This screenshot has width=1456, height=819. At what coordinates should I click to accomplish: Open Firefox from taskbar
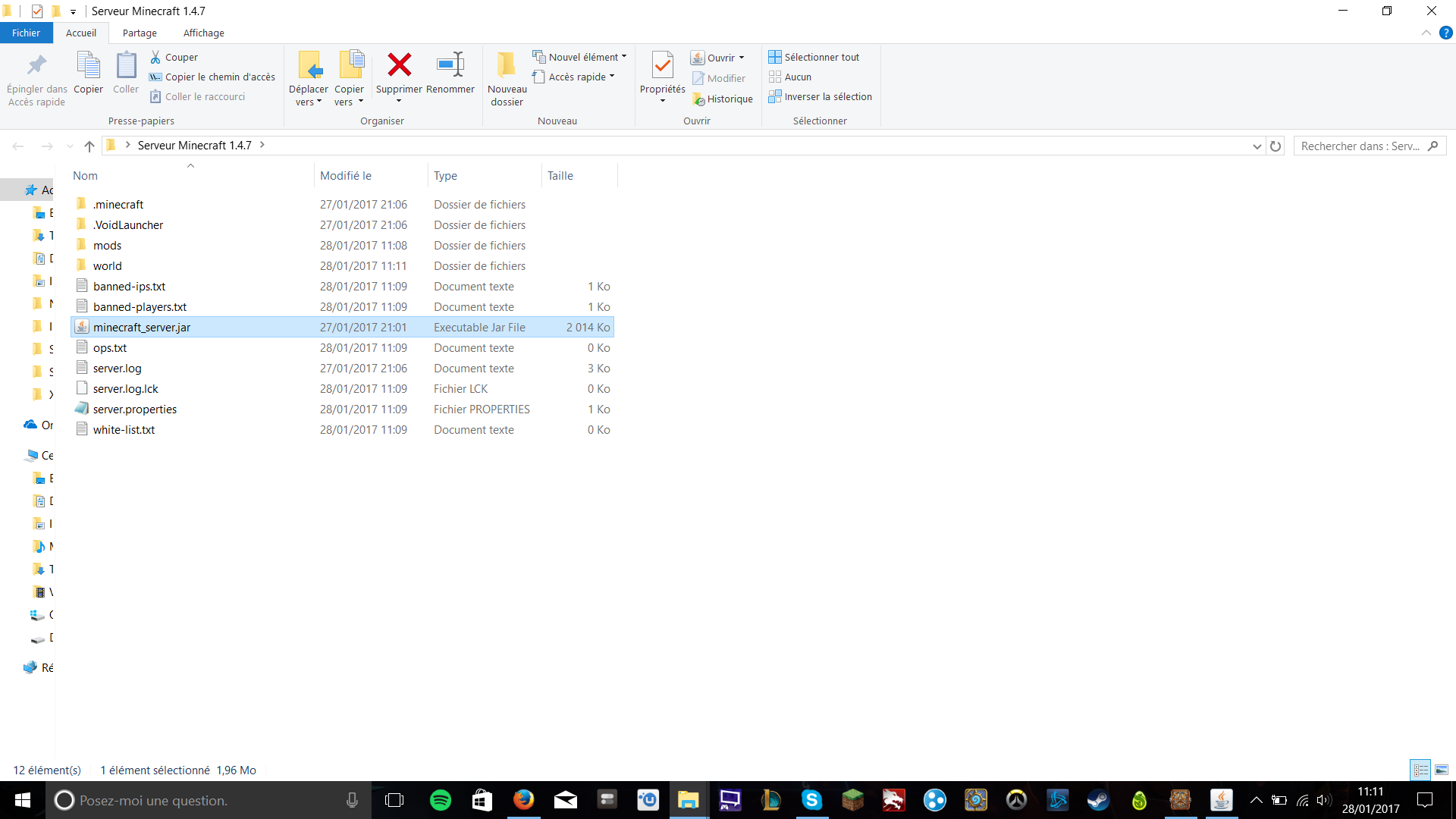[523, 800]
